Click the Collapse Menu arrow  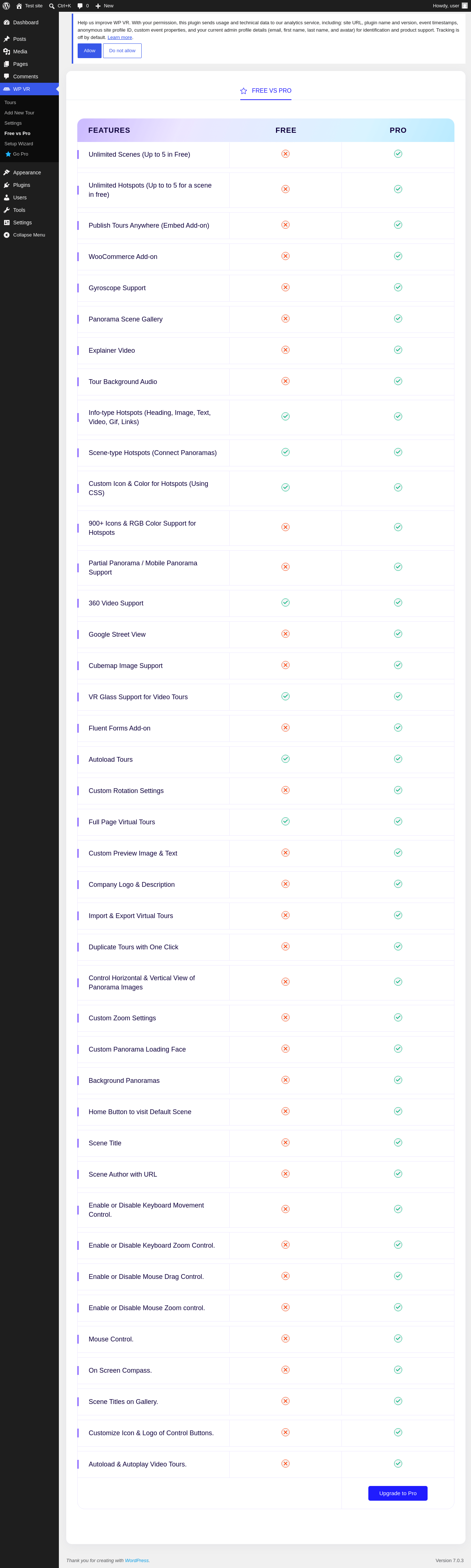click(7, 235)
